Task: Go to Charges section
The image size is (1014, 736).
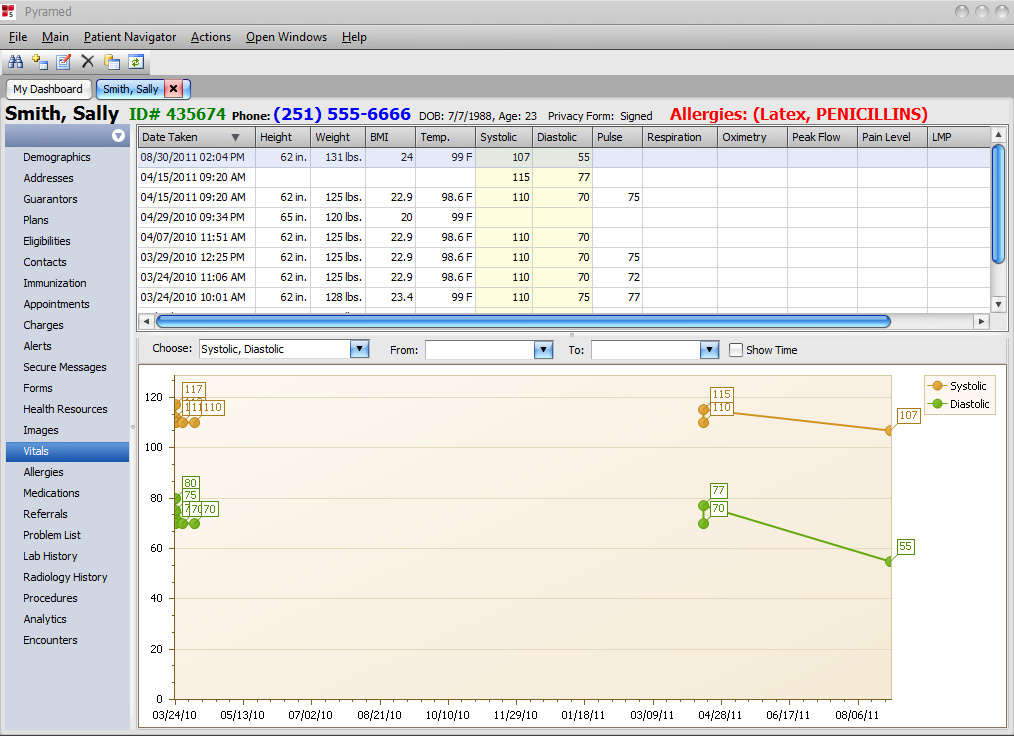Action: coord(43,325)
